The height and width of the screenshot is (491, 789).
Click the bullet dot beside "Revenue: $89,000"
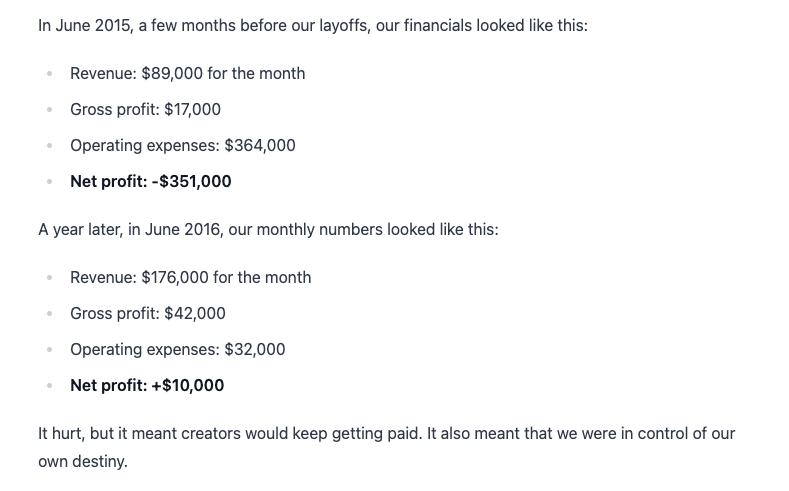coord(48,74)
